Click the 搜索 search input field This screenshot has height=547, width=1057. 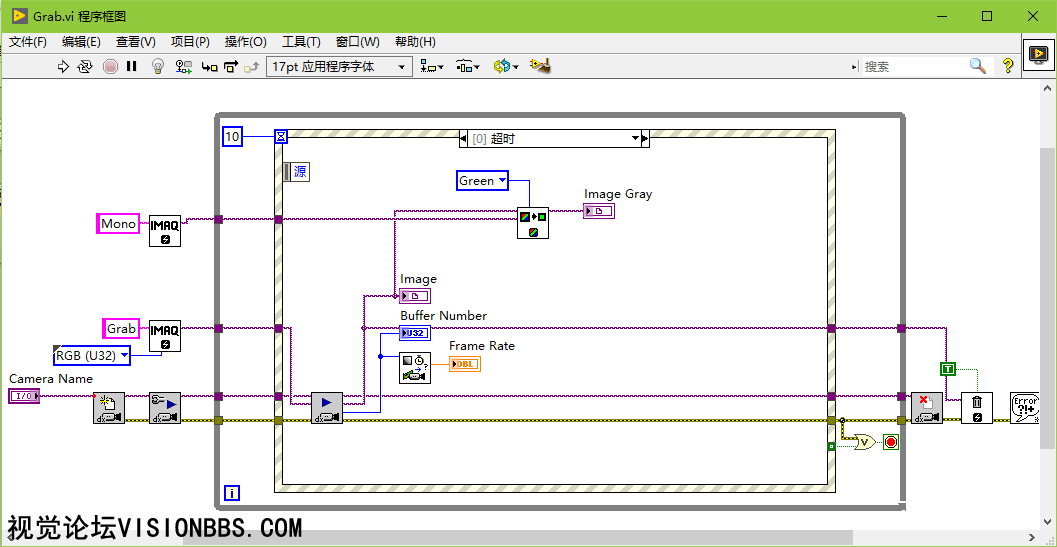(912, 66)
